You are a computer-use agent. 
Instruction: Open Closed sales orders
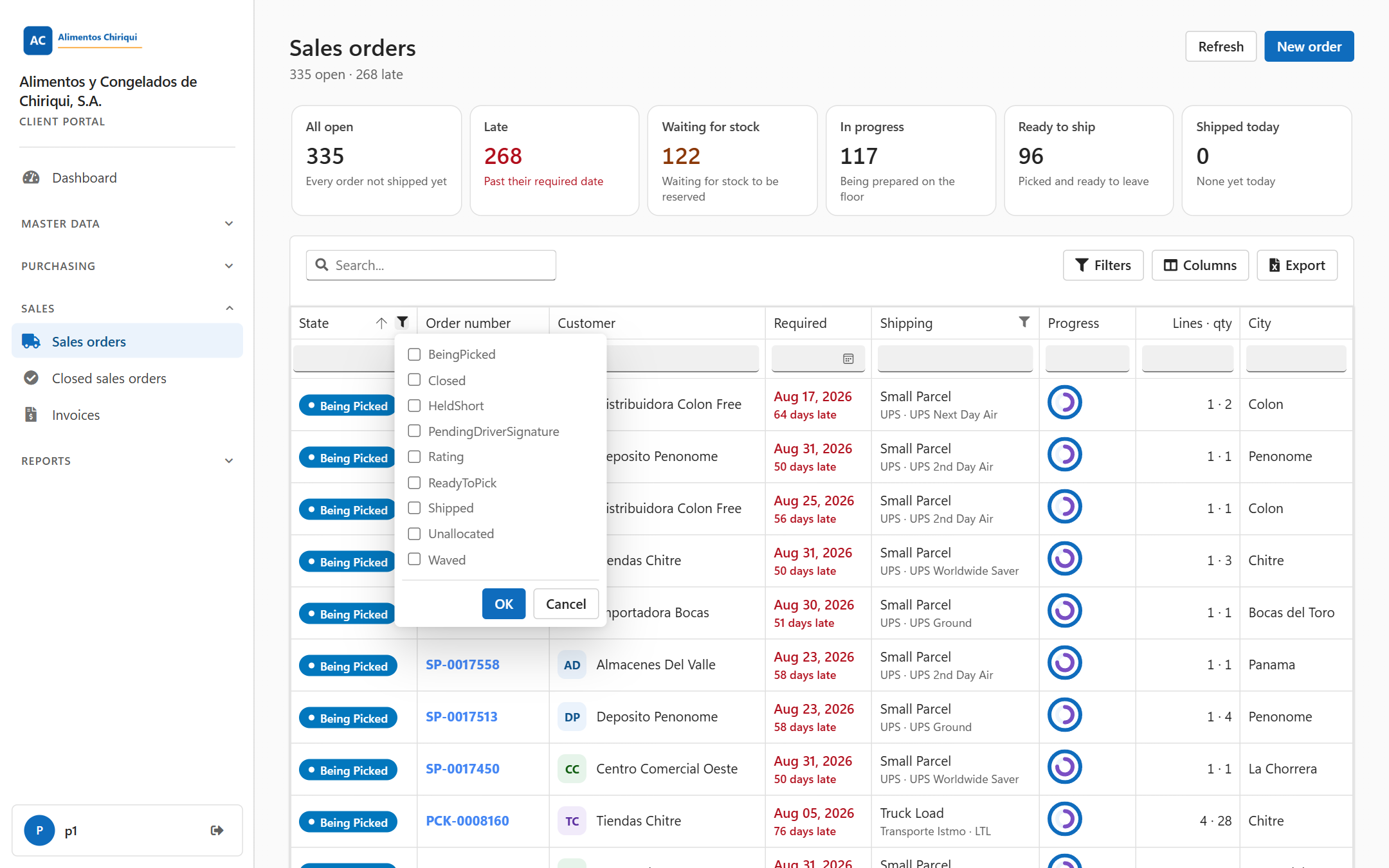click(127, 378)
